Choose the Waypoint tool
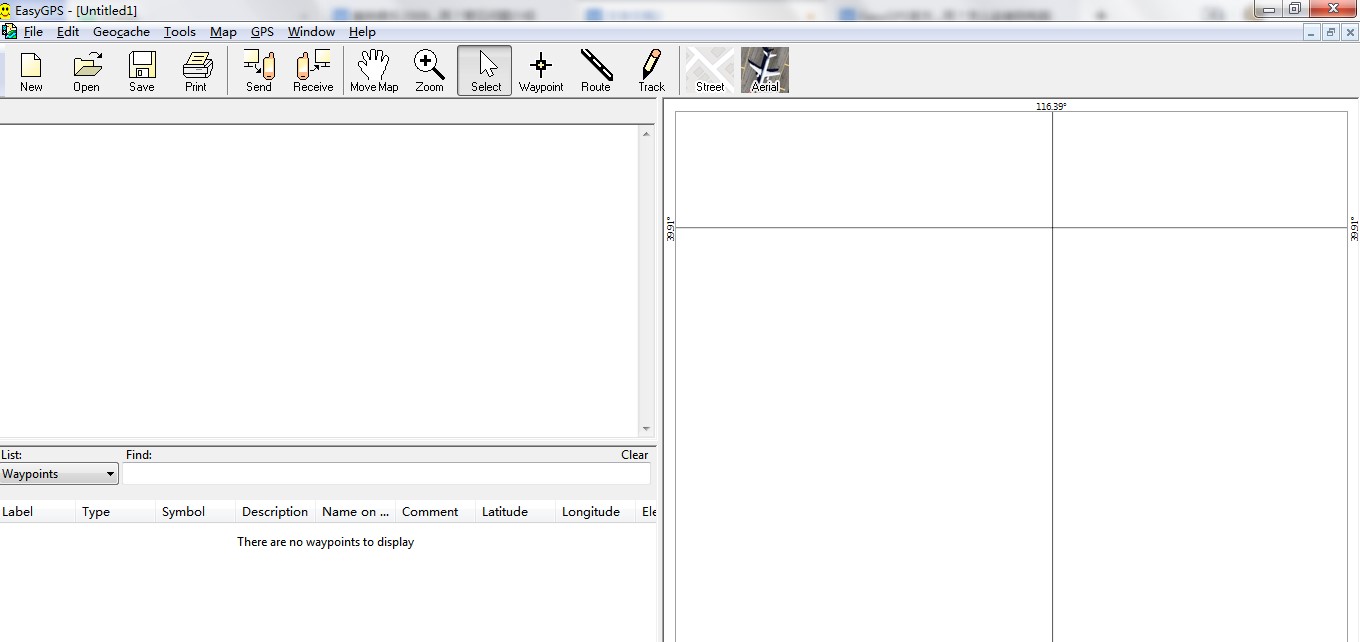 541,70
